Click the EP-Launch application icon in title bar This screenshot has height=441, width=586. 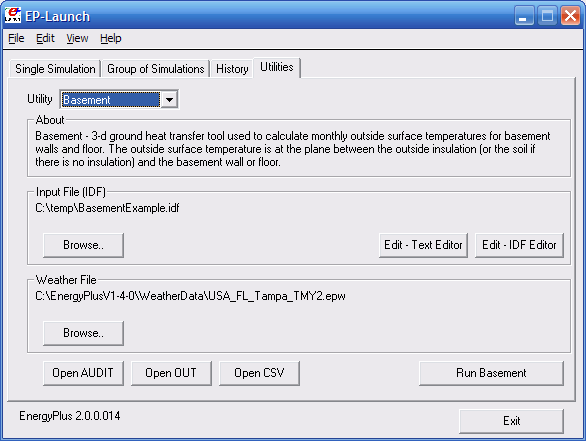(12, 16)
